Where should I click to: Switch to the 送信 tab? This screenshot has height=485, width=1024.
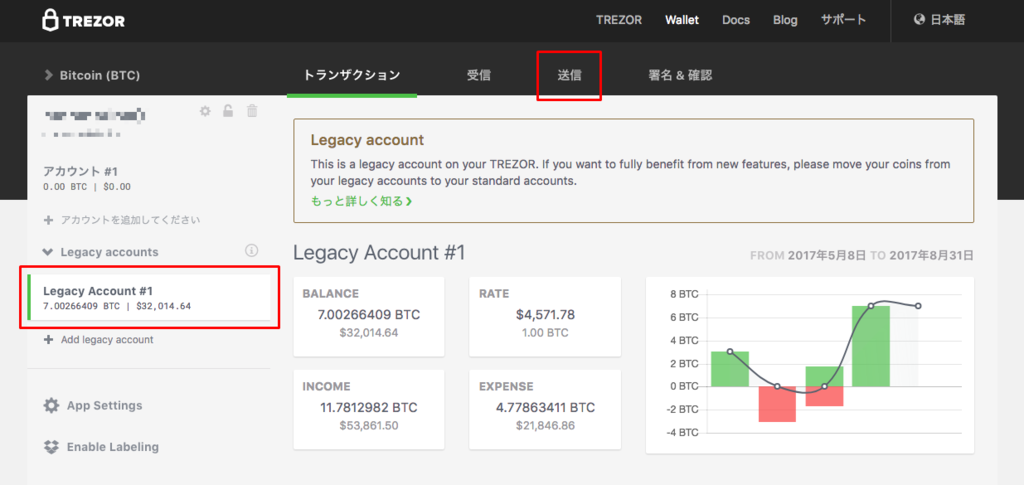pyautogui.click(x=569, y=76)
